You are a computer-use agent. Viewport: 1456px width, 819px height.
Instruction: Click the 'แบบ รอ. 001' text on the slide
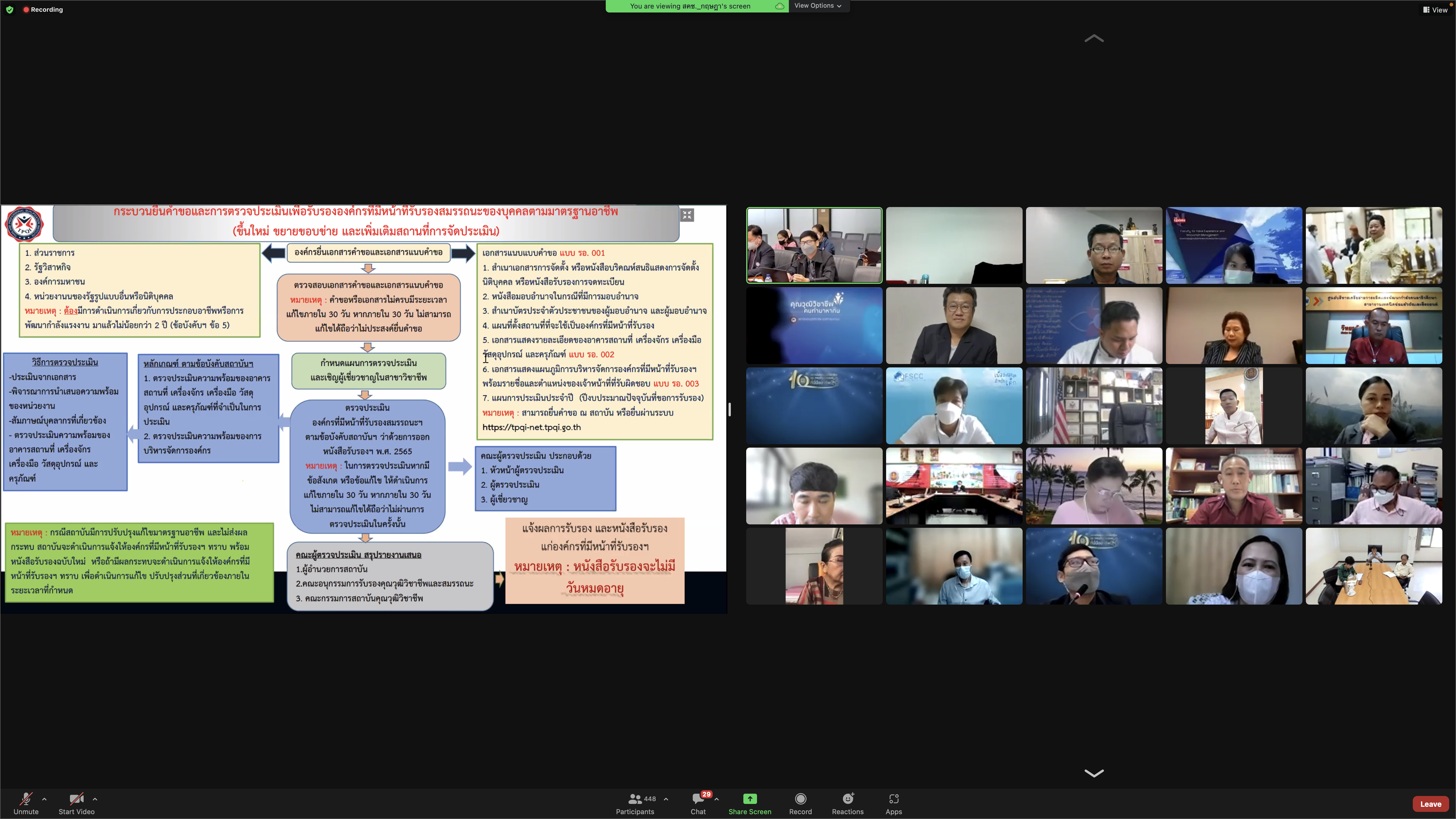[x=582, y=253]
